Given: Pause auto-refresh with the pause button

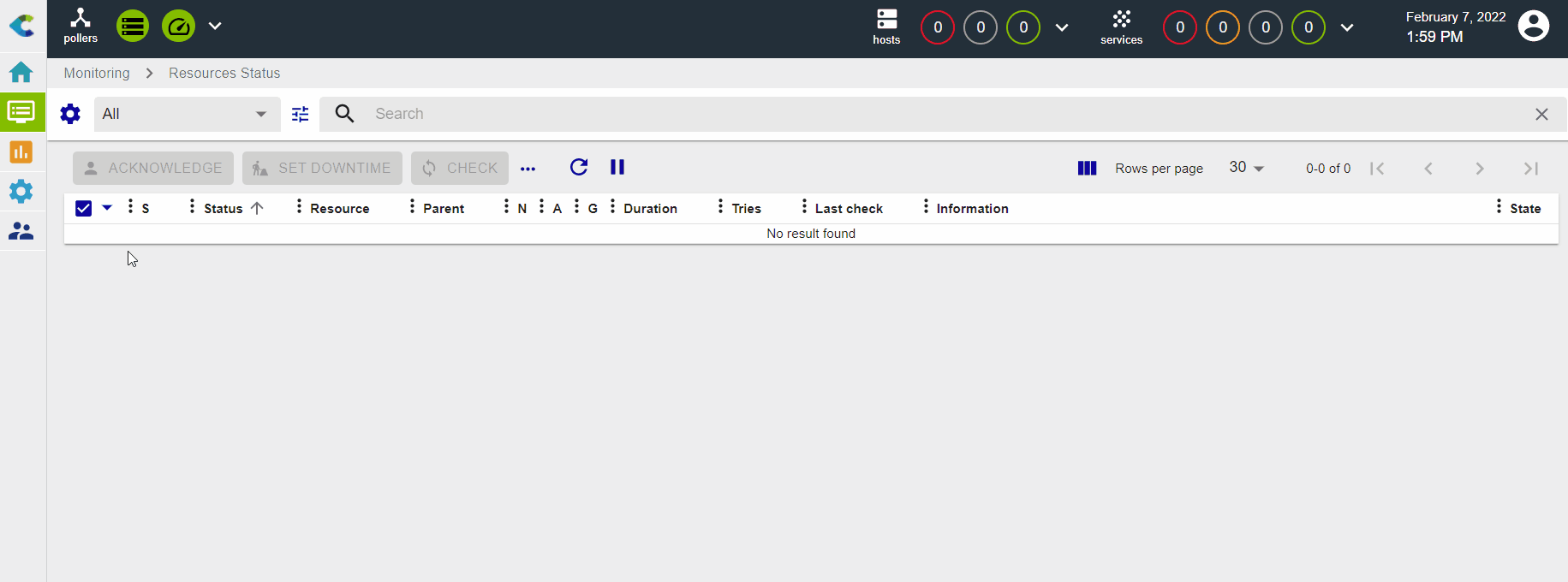Looking at the screenshot, I should pyautogui.click(x=617, y=167).
